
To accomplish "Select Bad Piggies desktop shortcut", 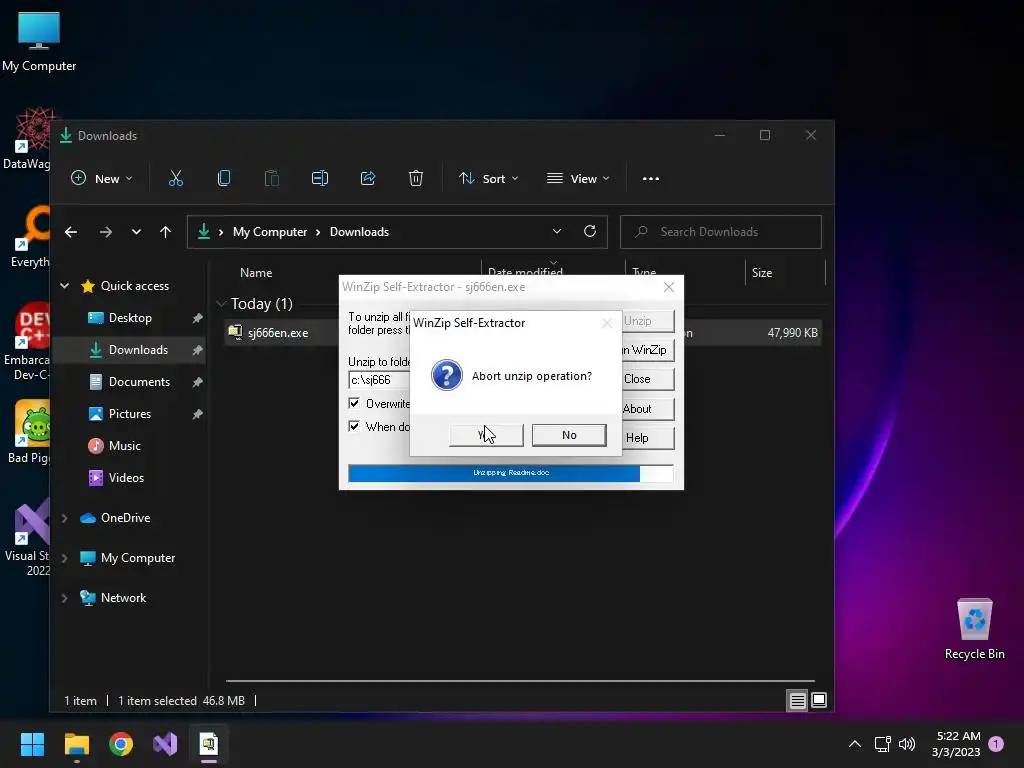I will (x=27, y=432).
